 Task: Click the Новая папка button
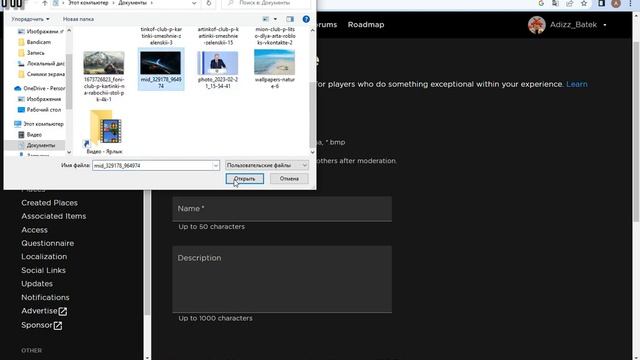pos(78,19)
